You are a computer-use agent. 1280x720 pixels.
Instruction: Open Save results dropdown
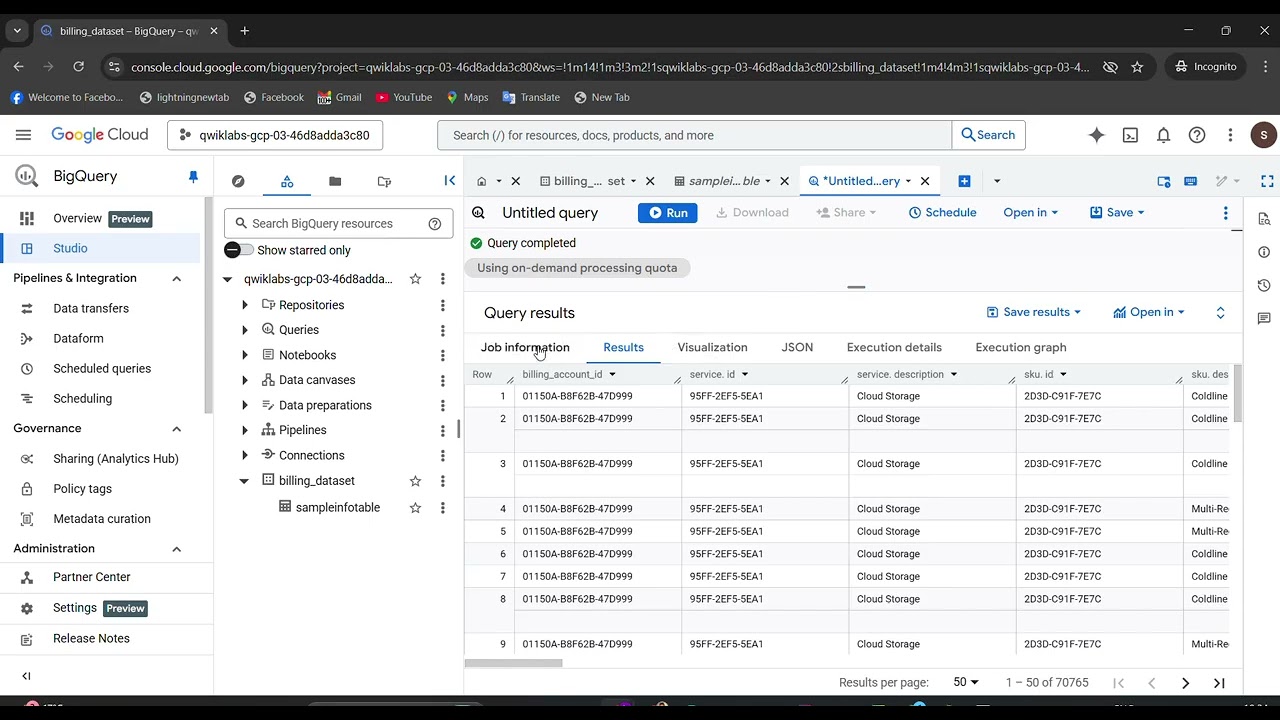(x=1033, y=312)
